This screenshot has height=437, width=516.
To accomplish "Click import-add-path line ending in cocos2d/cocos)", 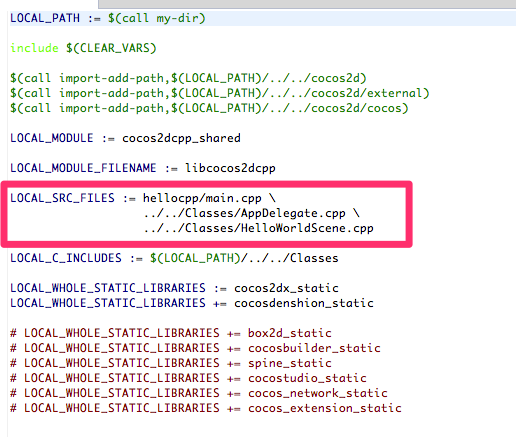I will click(x=209, y=108).
